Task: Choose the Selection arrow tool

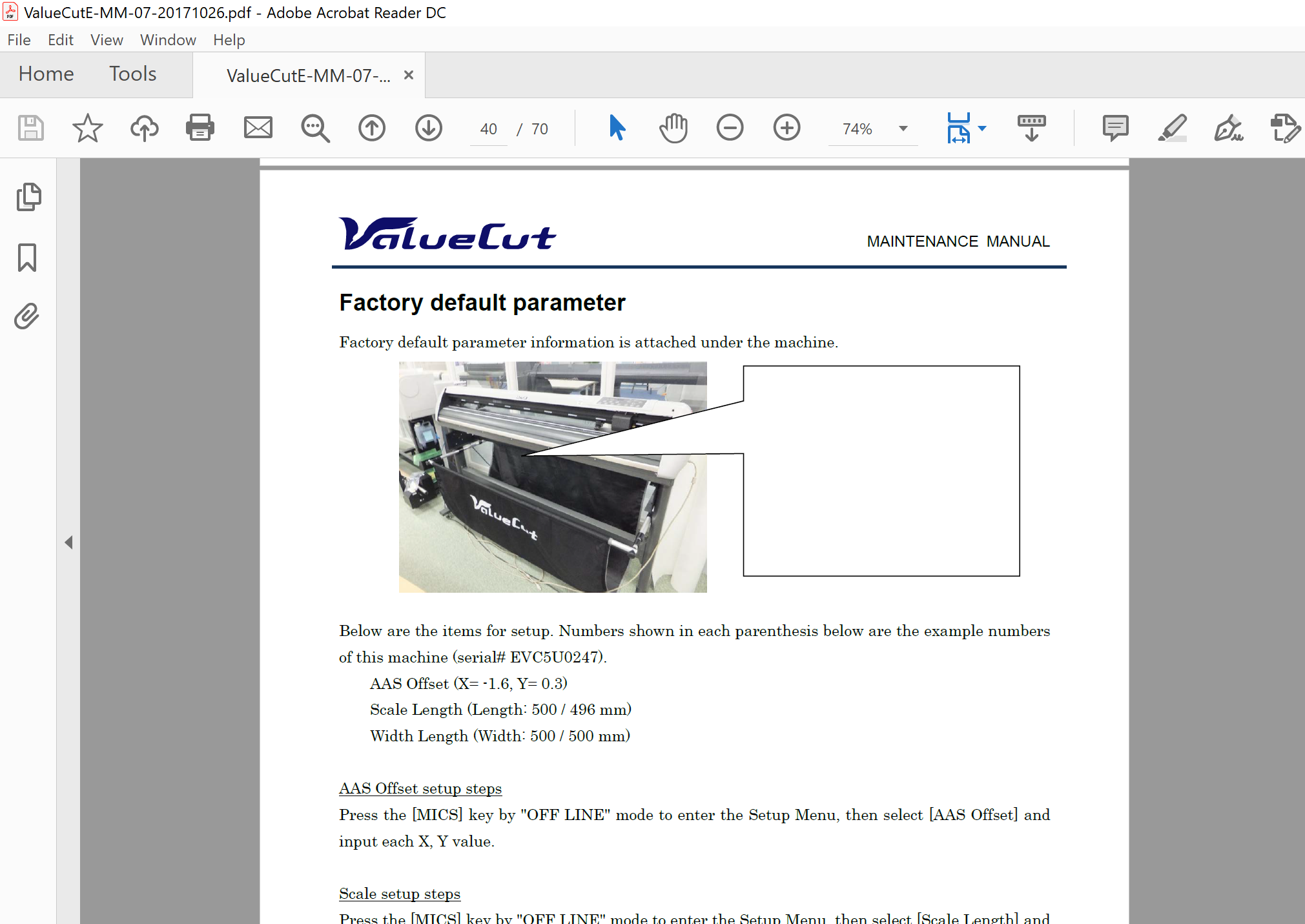Action: tap(617, 128)
